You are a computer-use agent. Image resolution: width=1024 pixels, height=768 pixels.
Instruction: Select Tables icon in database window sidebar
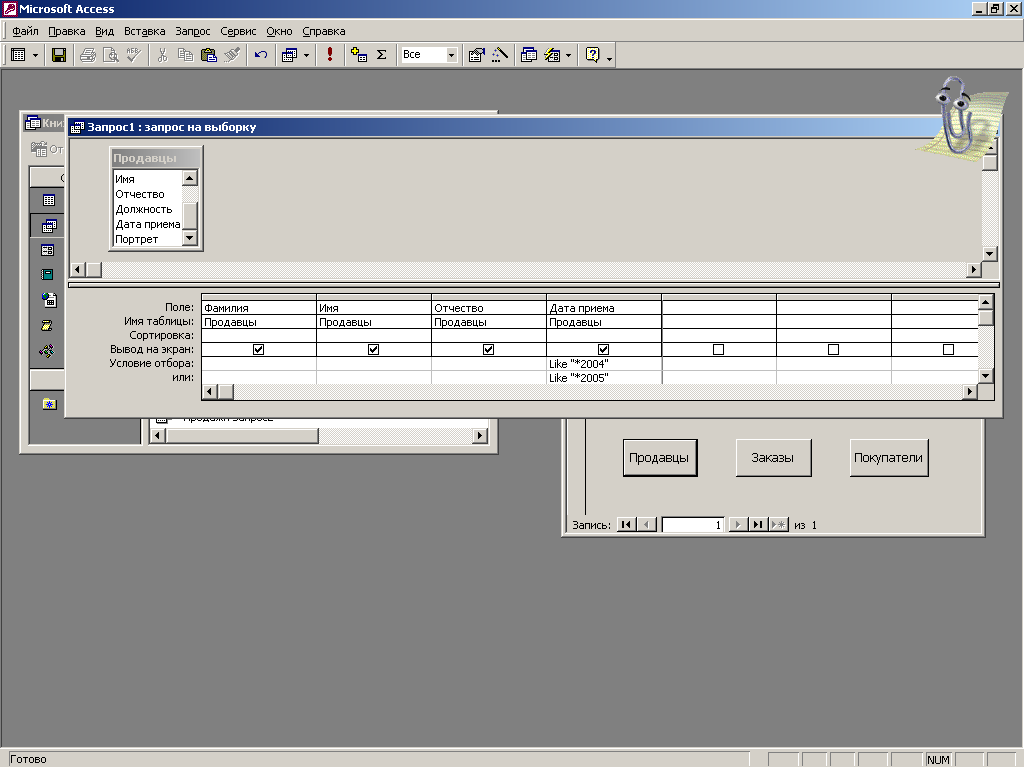(x=48, y=200)
